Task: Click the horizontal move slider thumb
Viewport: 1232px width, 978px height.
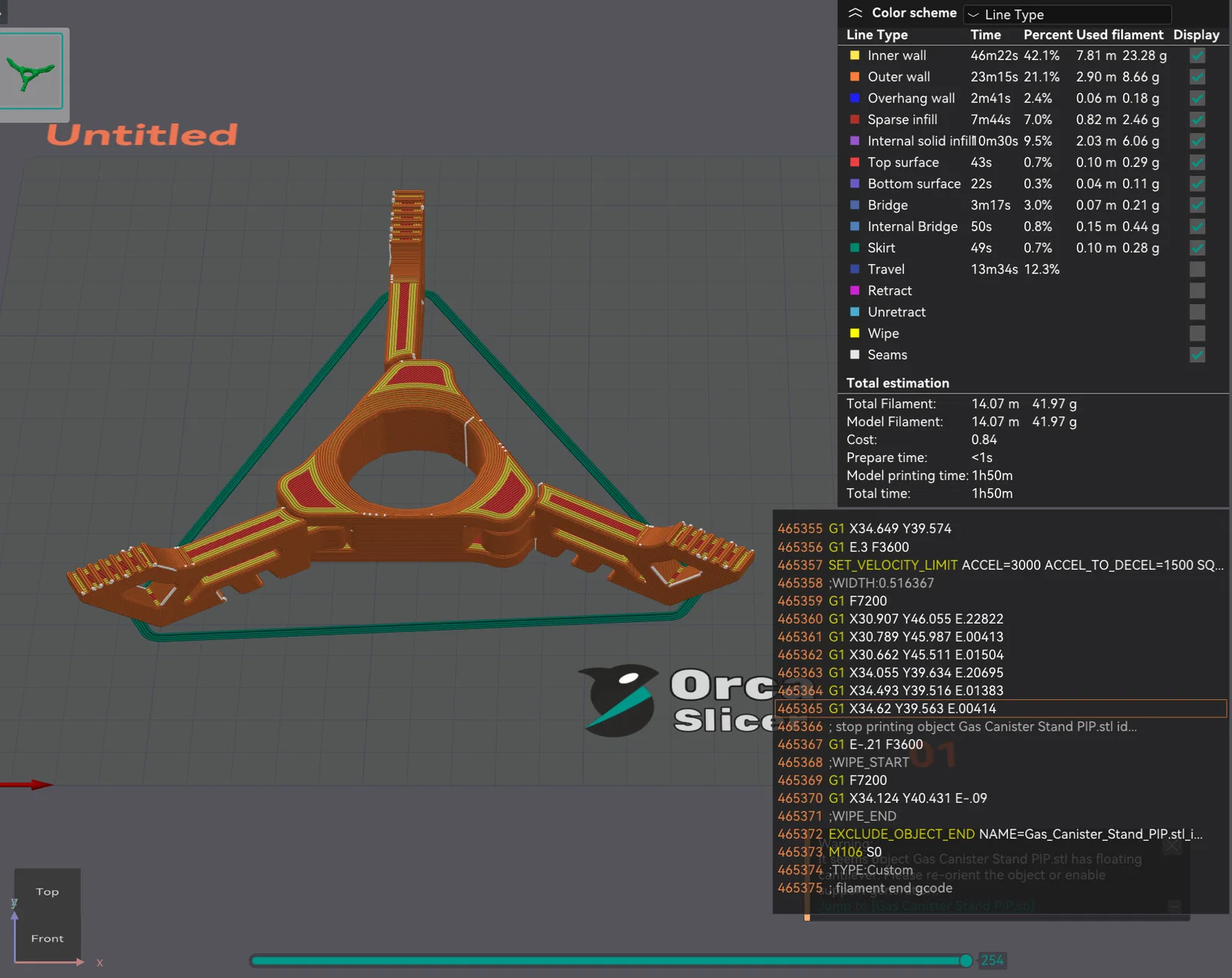Action: 966,960
